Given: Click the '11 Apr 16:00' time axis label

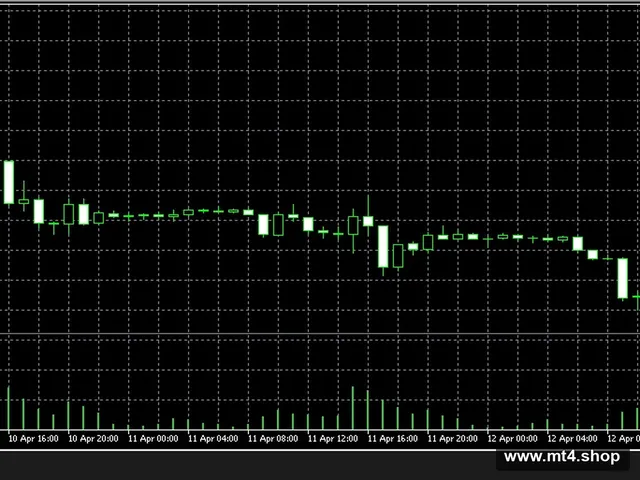Looking at the screenshot, I should click(x=393, y=439).
